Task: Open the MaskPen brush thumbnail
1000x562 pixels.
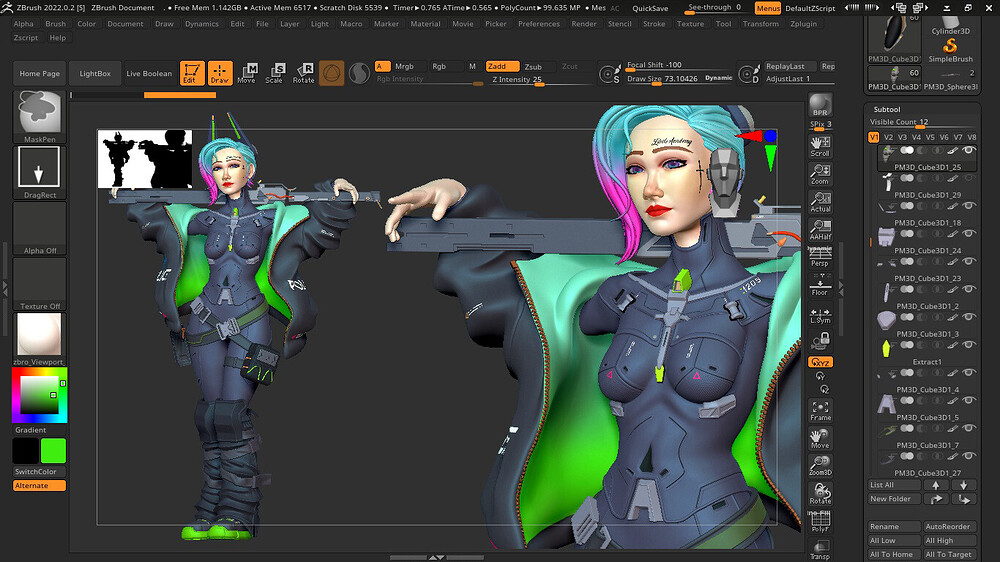Action: coord(40,117)
